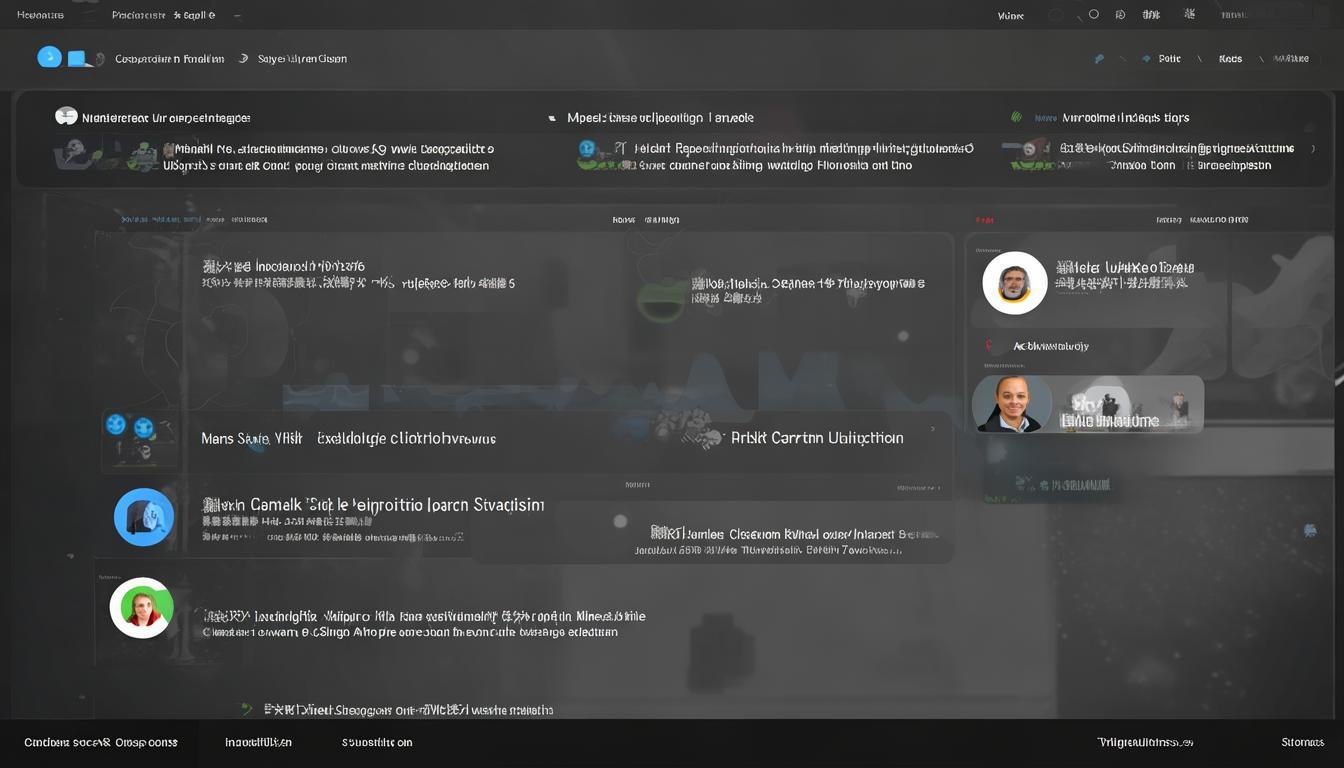Click the circle icon in top-right menu bar

point(1093,15)
